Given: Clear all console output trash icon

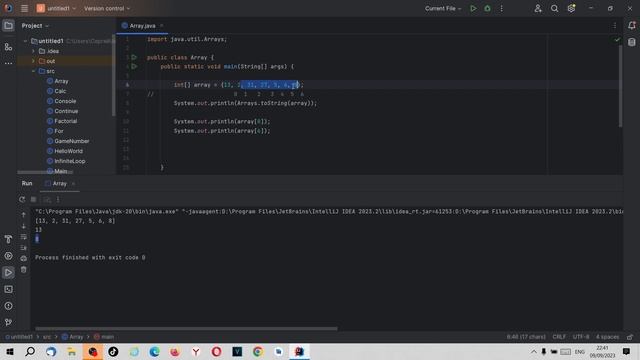Looking at the screenshot, I should click(24, 269).
